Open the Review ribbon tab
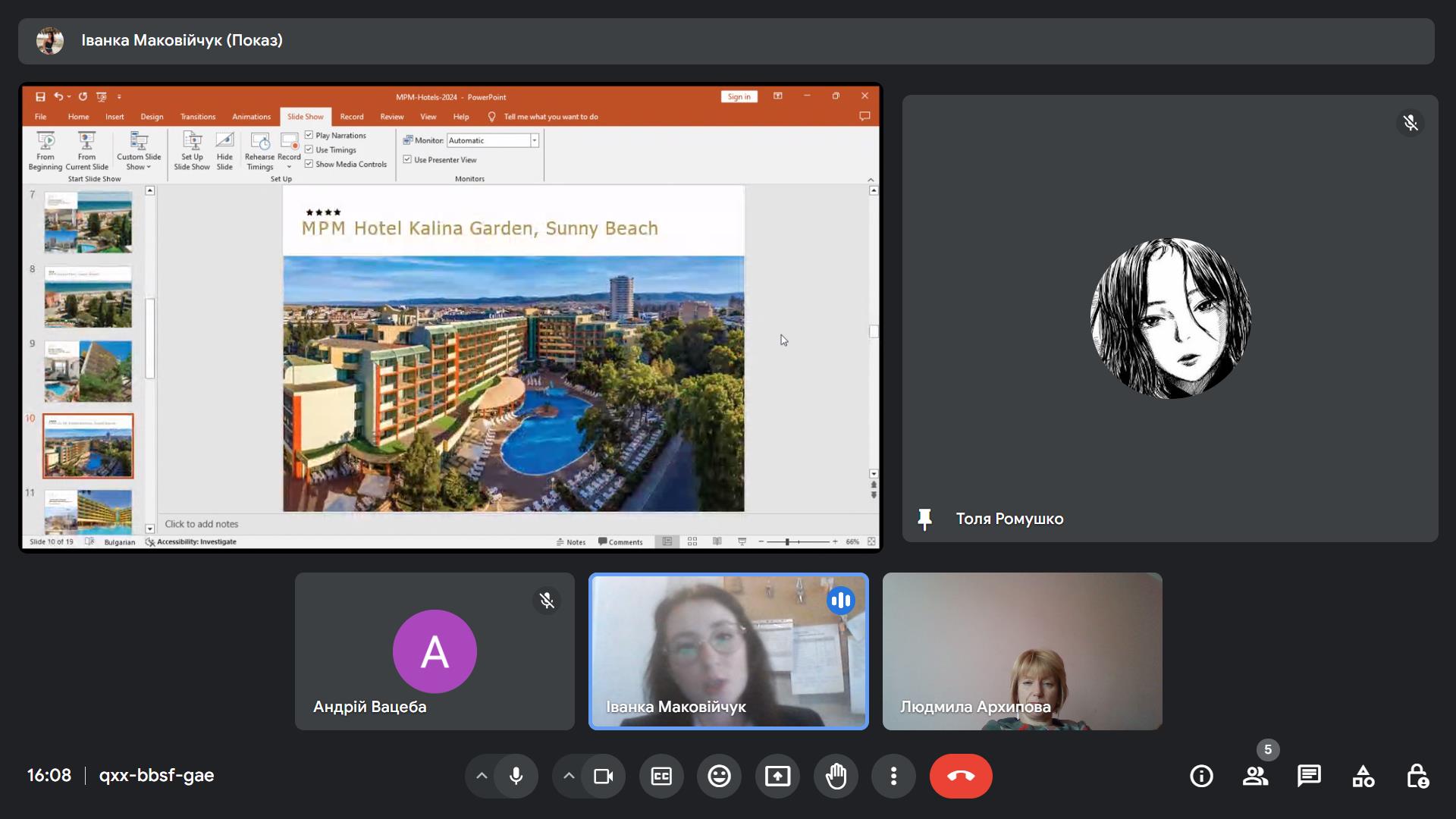 coord(392,117)
